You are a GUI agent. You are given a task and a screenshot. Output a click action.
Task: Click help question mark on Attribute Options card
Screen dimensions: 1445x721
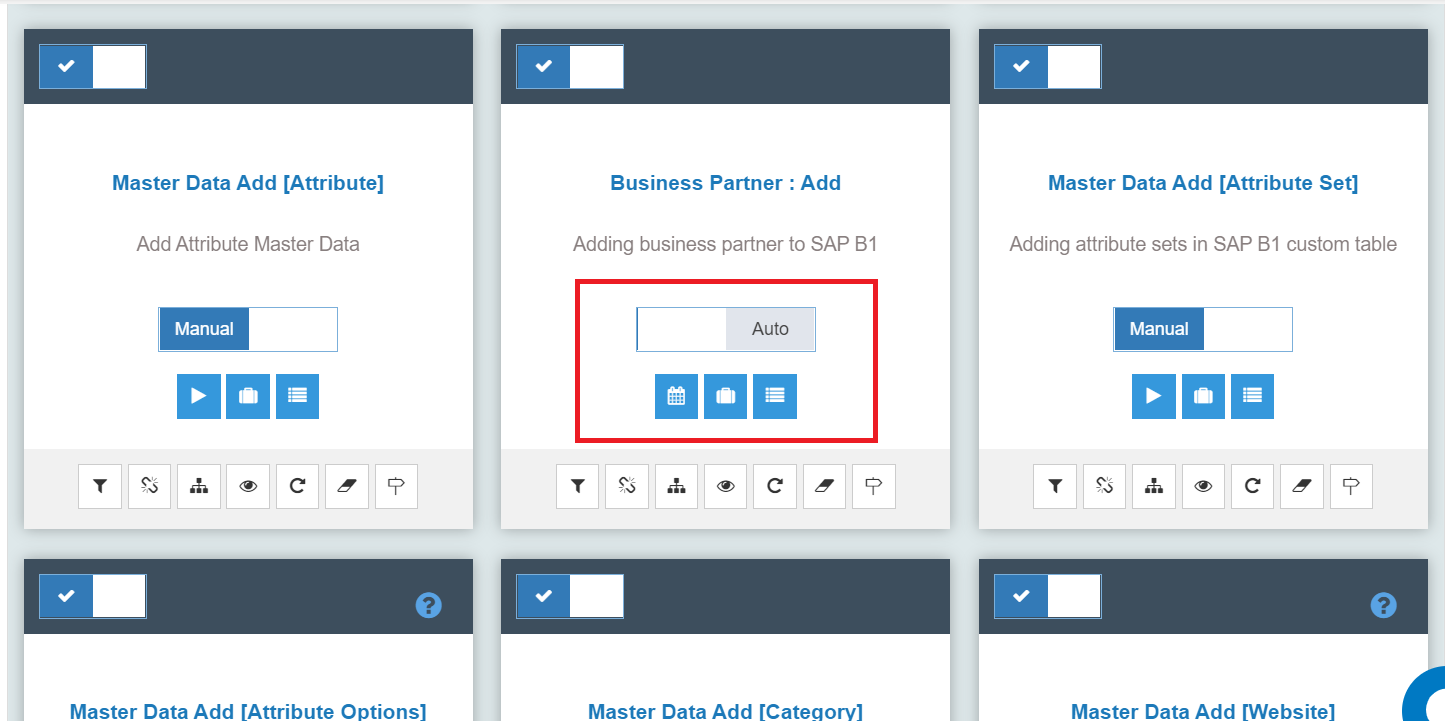point(429,605)
